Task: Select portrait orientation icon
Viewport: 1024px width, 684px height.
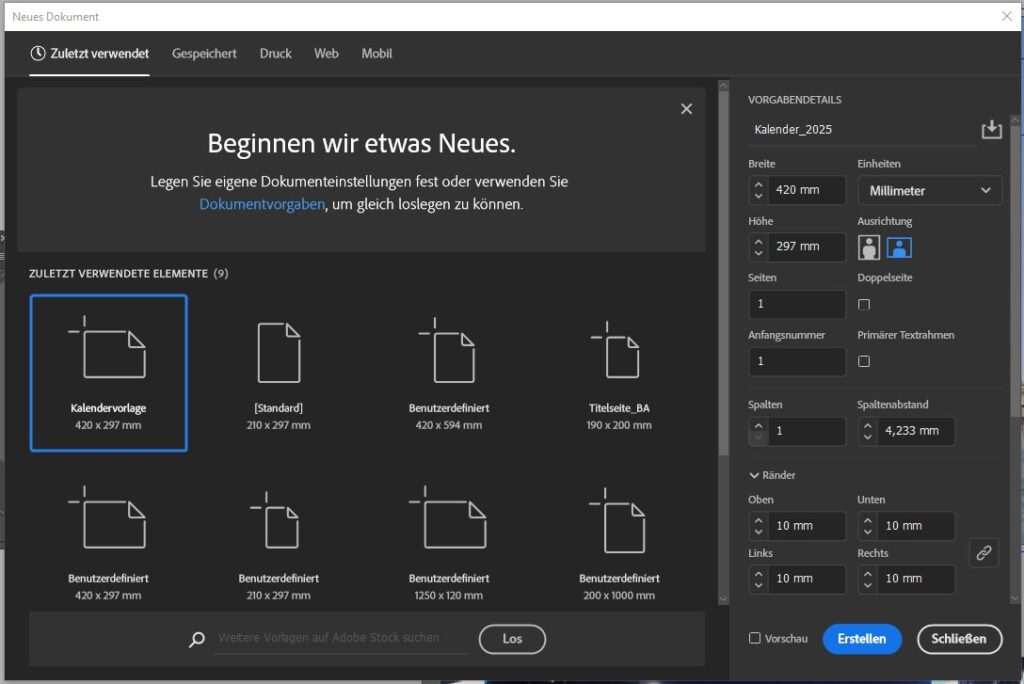Action: click(869, 247)
